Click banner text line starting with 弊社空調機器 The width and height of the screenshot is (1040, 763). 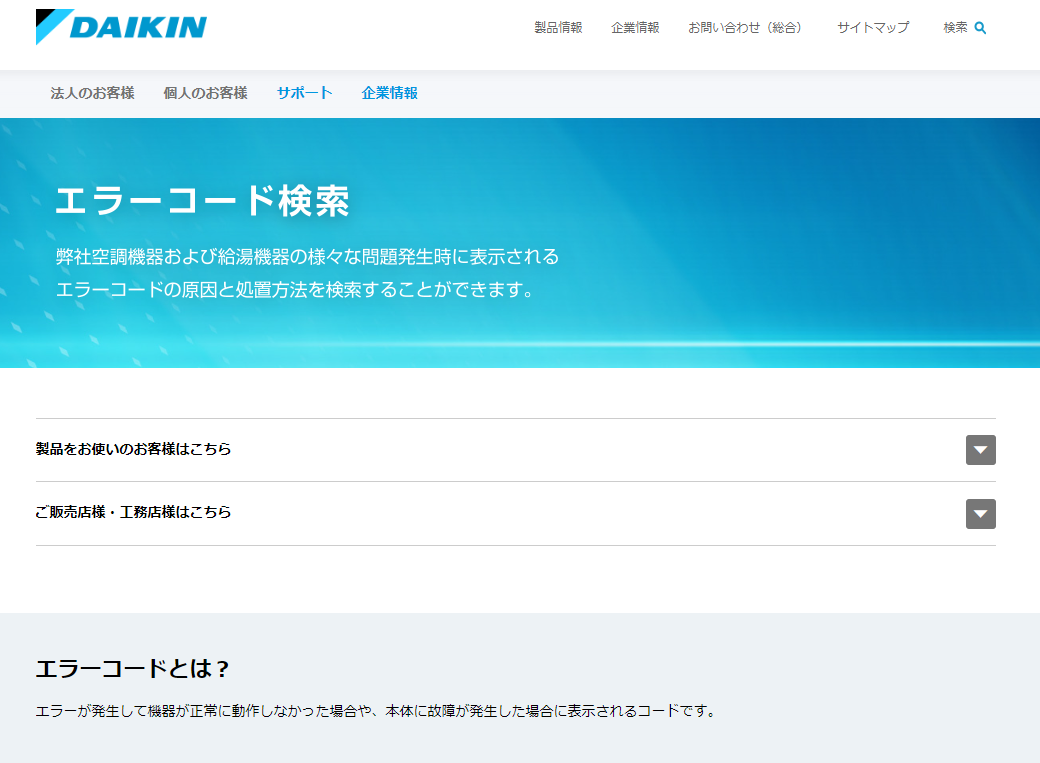tap(307, 256)
